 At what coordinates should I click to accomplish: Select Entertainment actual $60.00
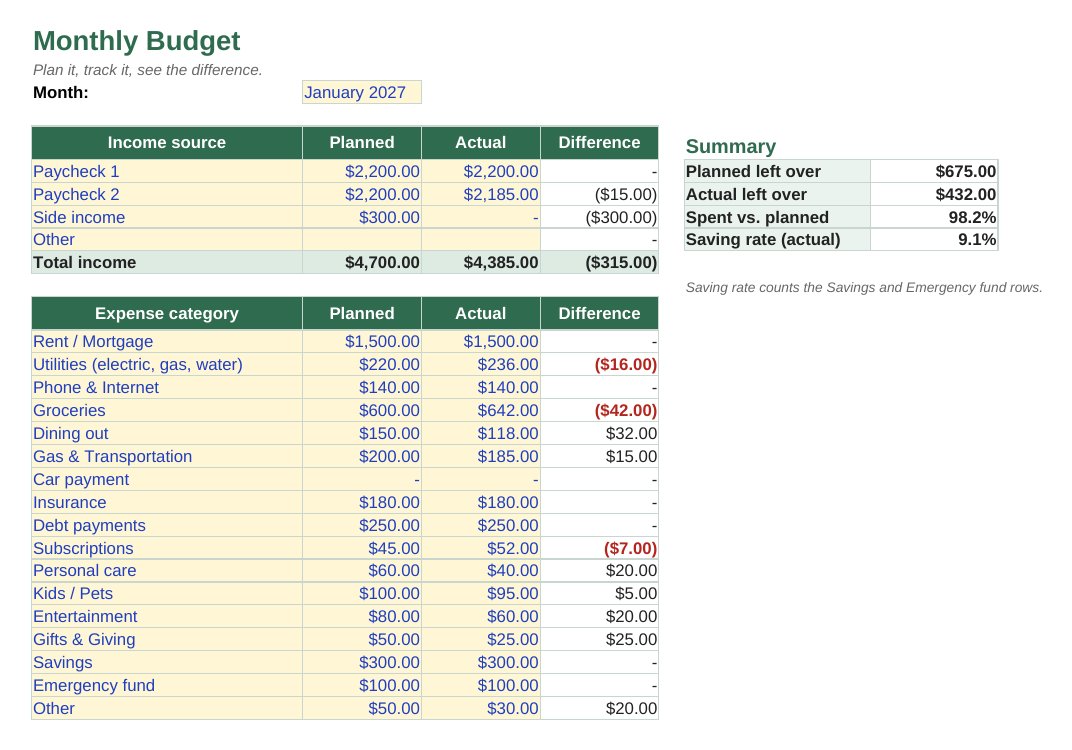click(x=481, y=617)
